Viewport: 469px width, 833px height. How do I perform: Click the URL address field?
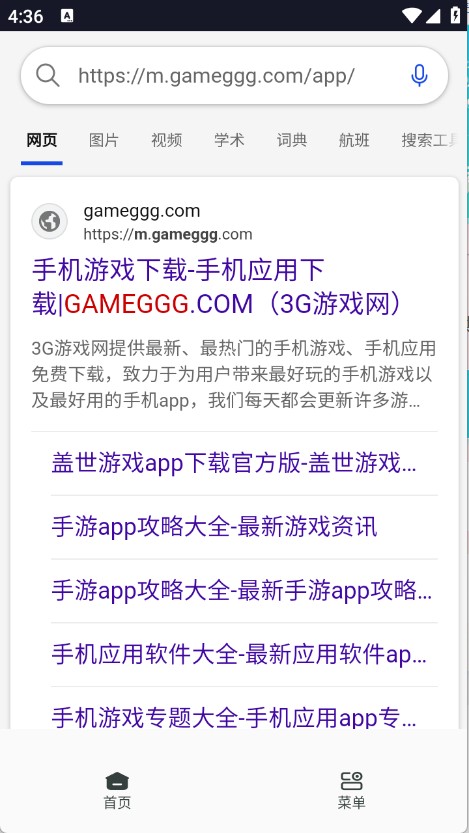pos(234,75)
